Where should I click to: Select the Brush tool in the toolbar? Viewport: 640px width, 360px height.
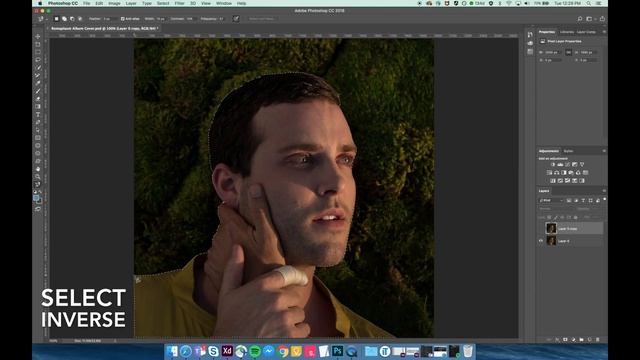pos(38,91)
